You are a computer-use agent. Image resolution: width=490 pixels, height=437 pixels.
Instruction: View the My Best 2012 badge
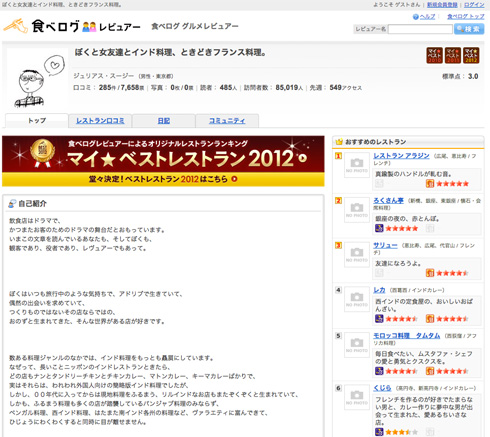click(471, 55)
